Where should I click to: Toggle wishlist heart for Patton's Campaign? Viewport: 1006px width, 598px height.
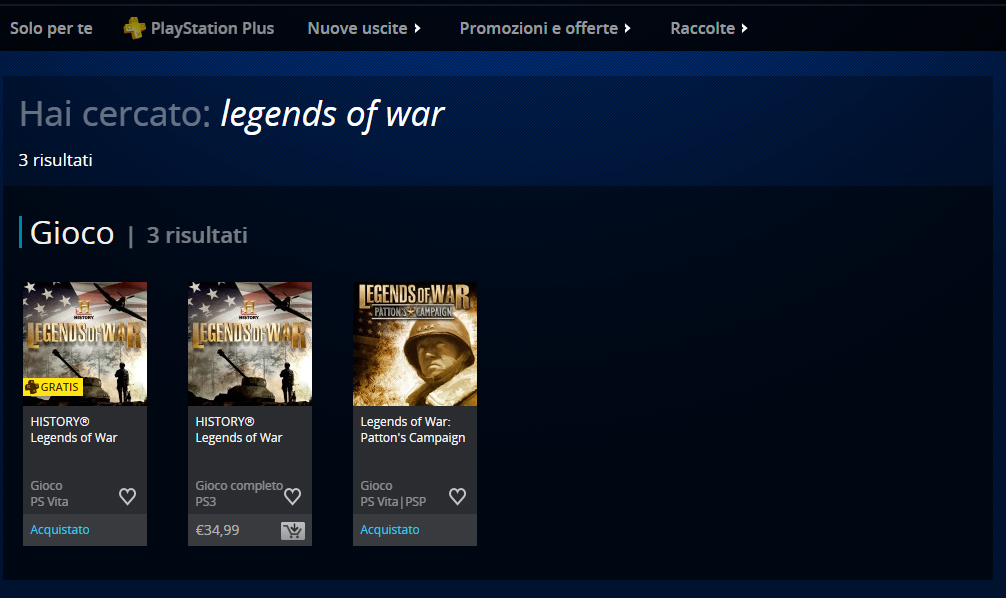point(457,496)
